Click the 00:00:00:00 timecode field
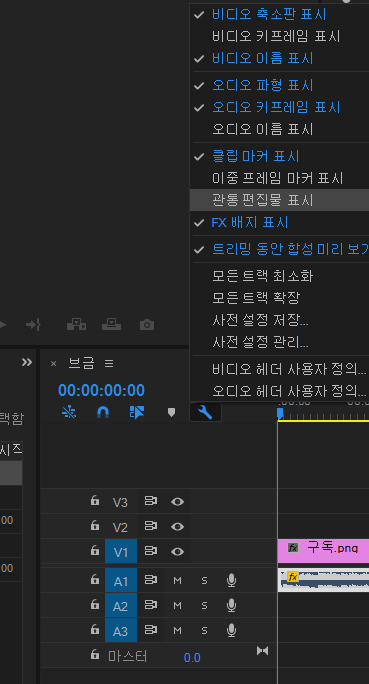This screenshot has height=684, width=369. tap(101, 390)
